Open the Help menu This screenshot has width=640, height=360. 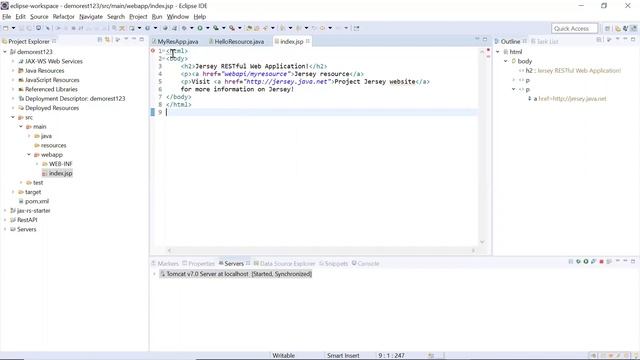pos(200,17)
